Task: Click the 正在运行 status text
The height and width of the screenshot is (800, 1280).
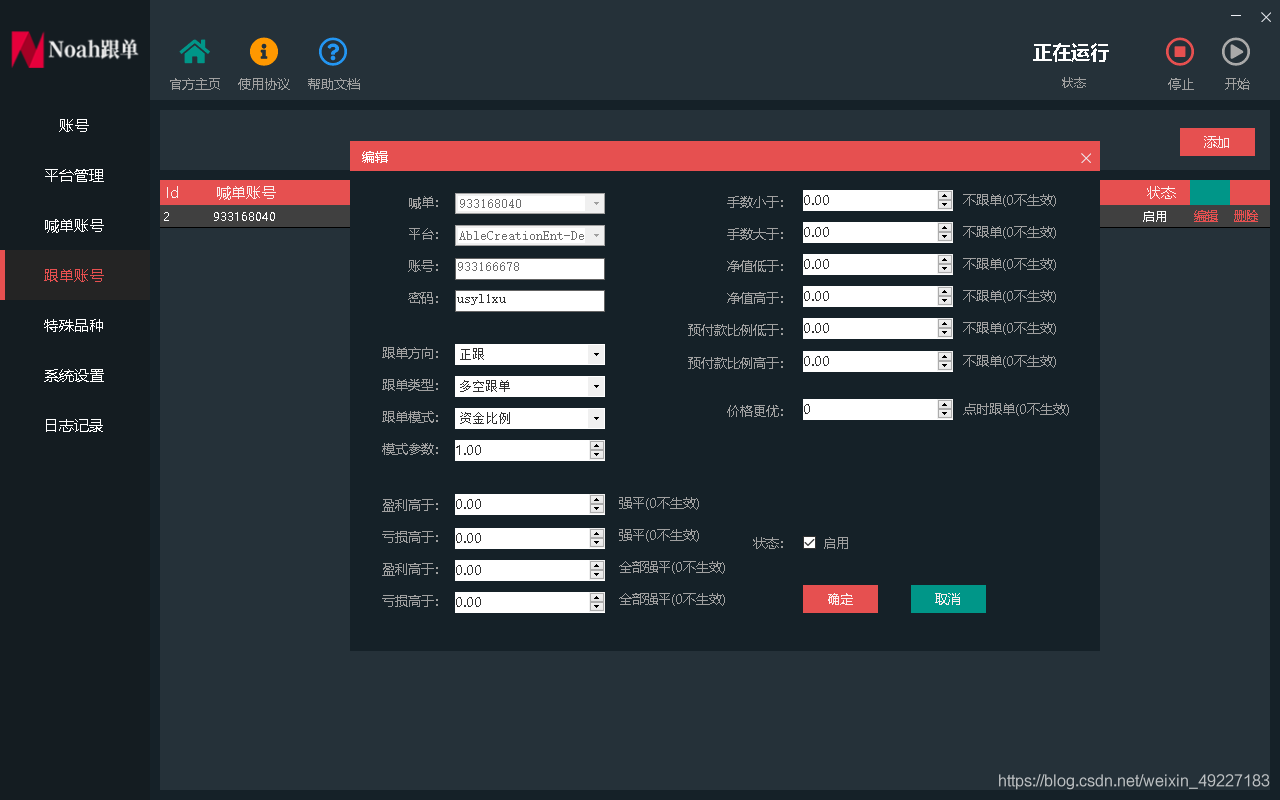Action: coord(1071,52)
